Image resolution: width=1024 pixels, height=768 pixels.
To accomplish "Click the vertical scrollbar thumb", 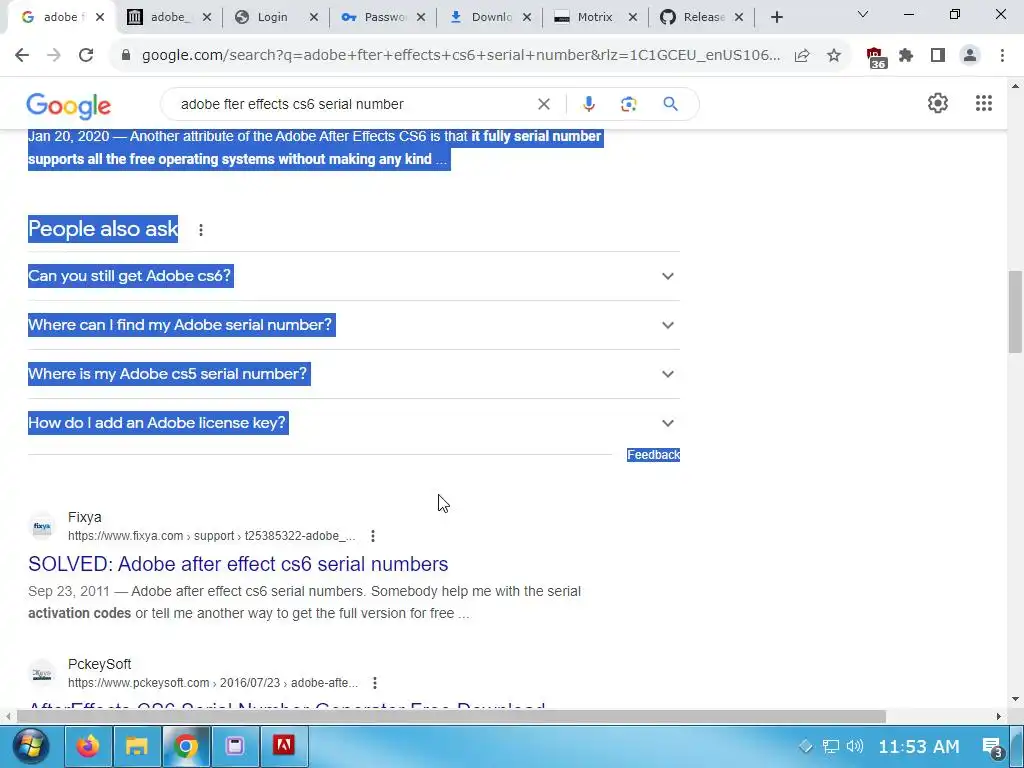I will coord(1015,312).
